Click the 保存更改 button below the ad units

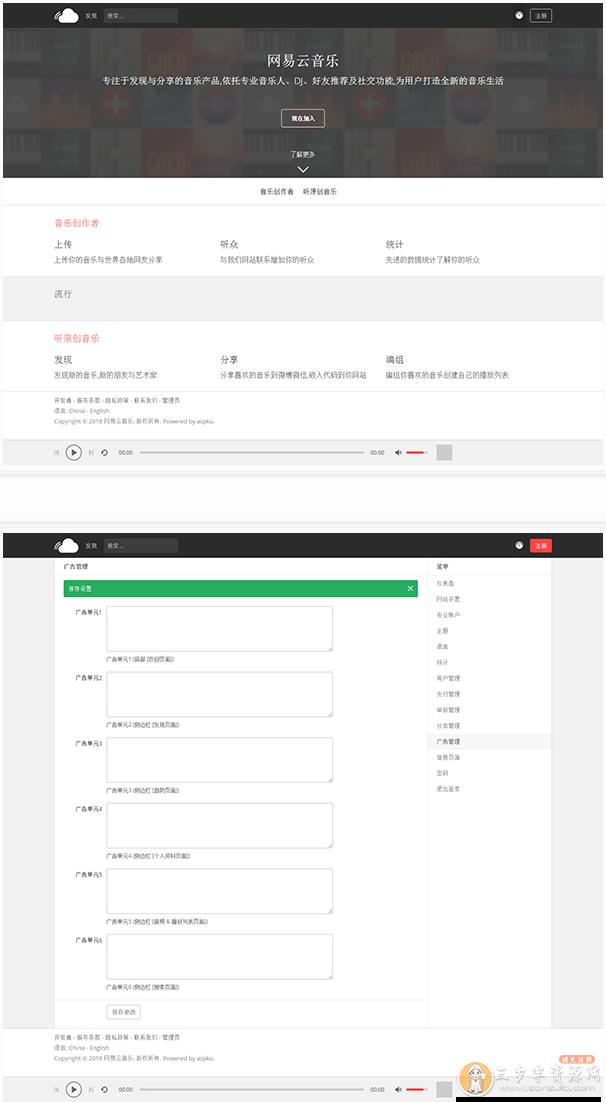(x=125, y=1012)
